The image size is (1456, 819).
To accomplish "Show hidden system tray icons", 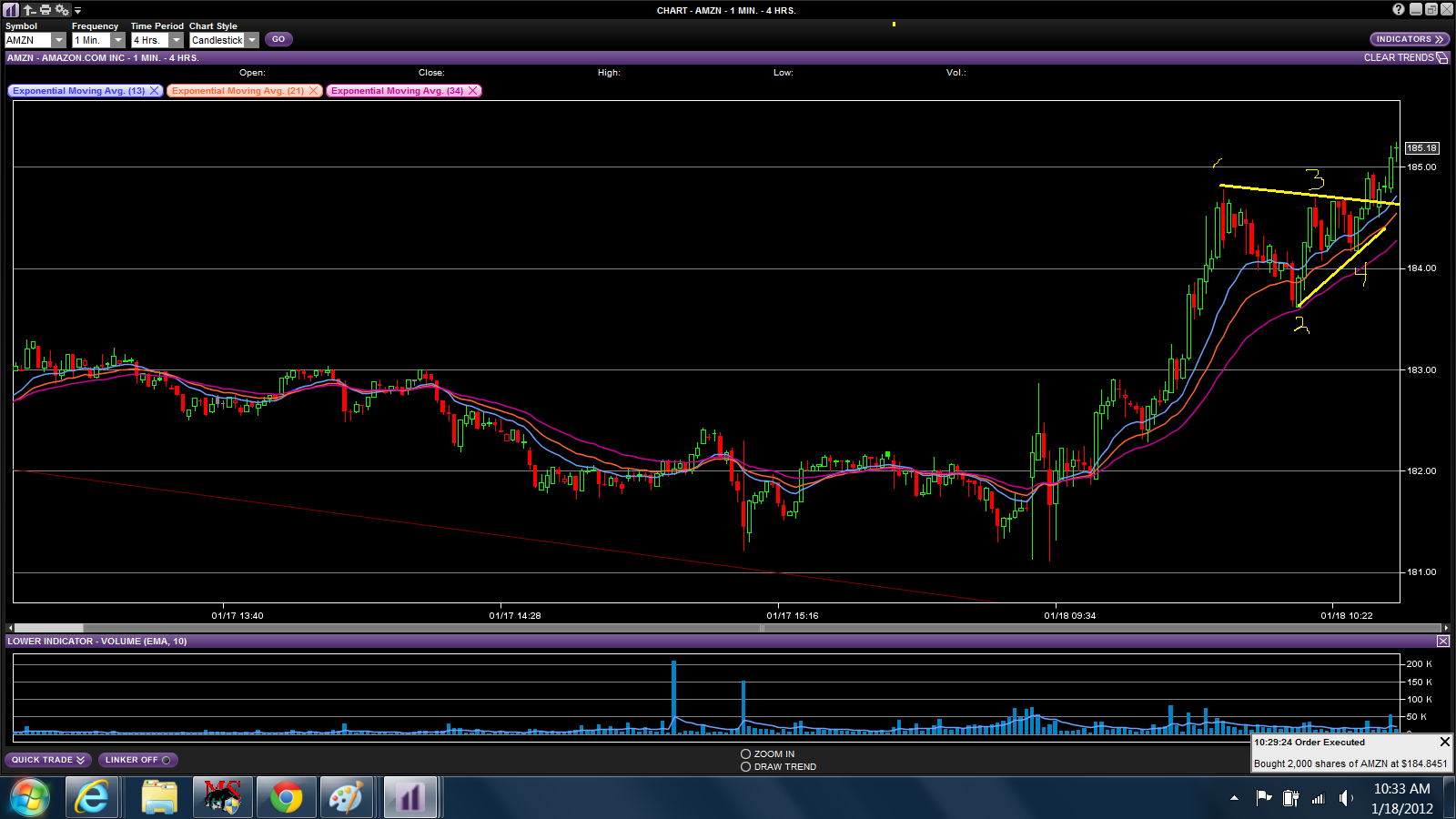I will pyautogui.click(x=1234, y=798).
